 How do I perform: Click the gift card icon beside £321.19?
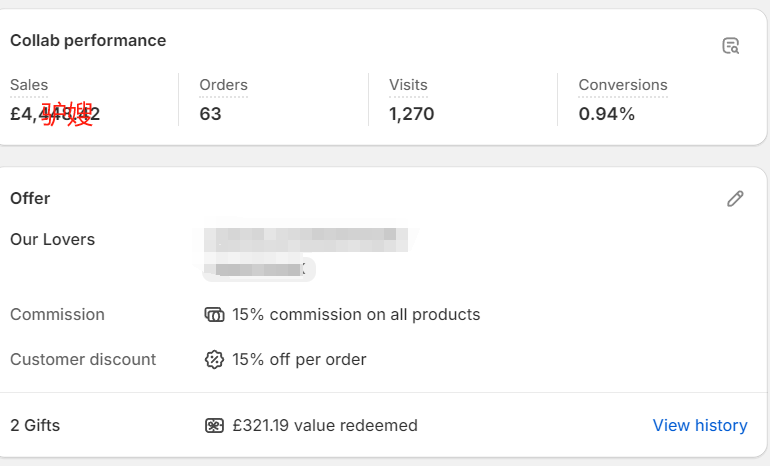(x=214, y=426)
